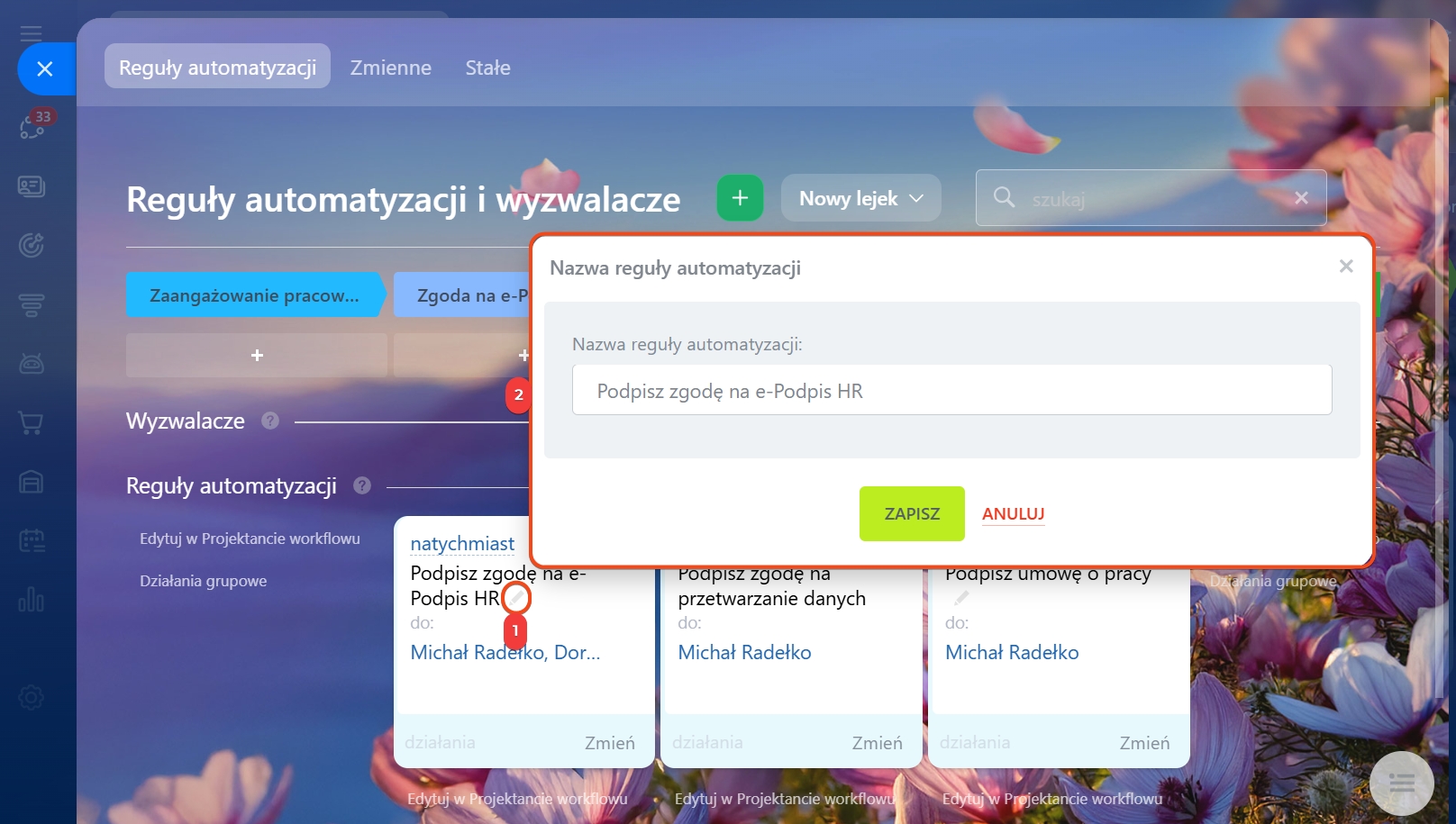
Task: Clear the szukaj search field with X
Action: point(1301,198)
